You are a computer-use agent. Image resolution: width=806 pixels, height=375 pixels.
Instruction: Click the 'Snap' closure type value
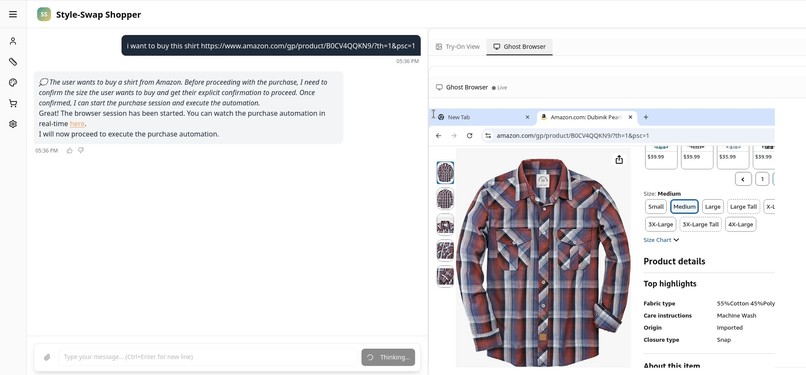point(724,340)
